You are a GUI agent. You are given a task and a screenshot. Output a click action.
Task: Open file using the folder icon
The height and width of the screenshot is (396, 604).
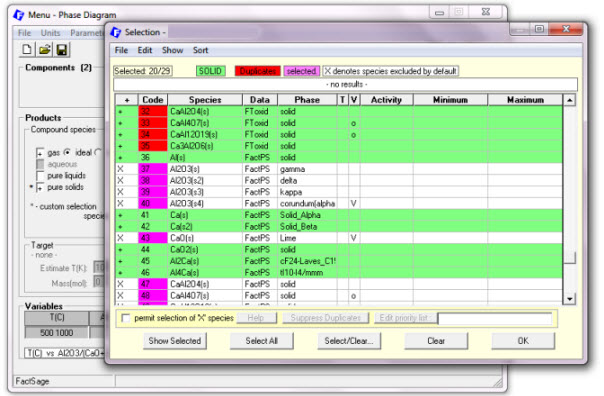point(45,50)
